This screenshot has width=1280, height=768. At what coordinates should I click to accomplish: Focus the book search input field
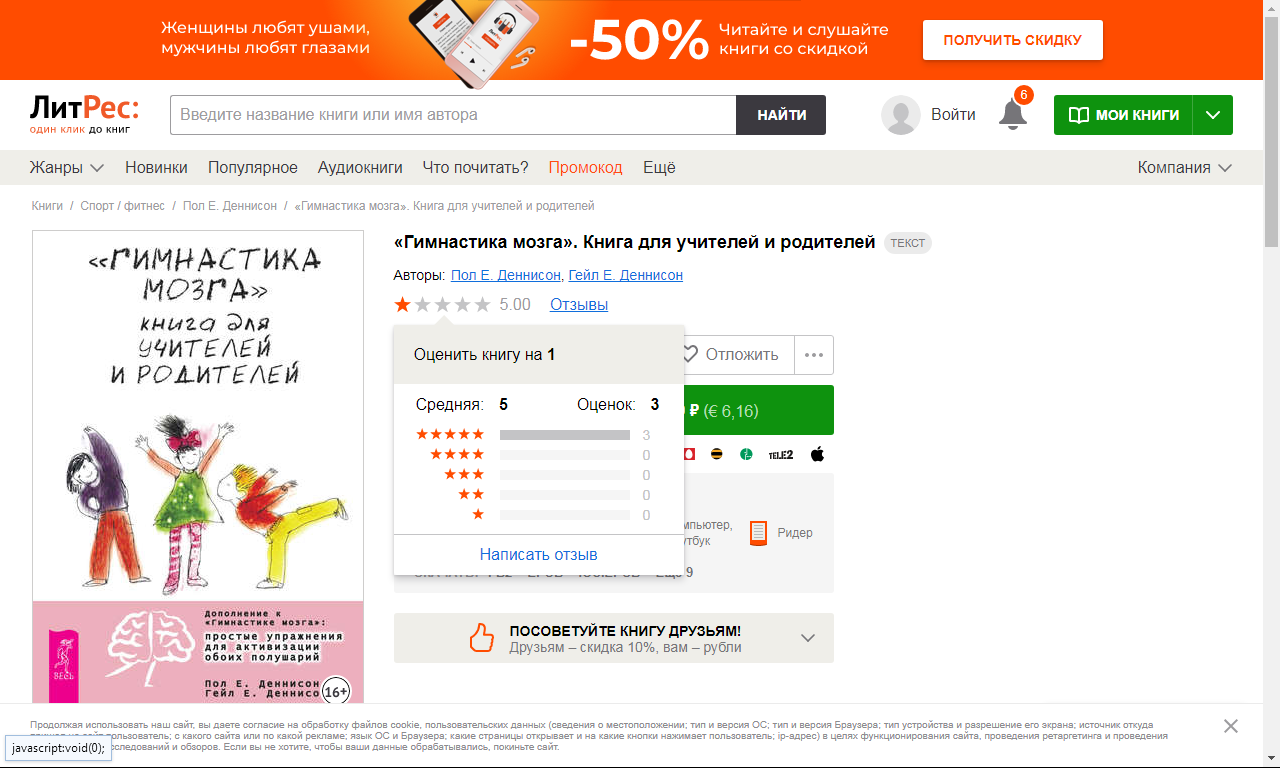(453, 115)
